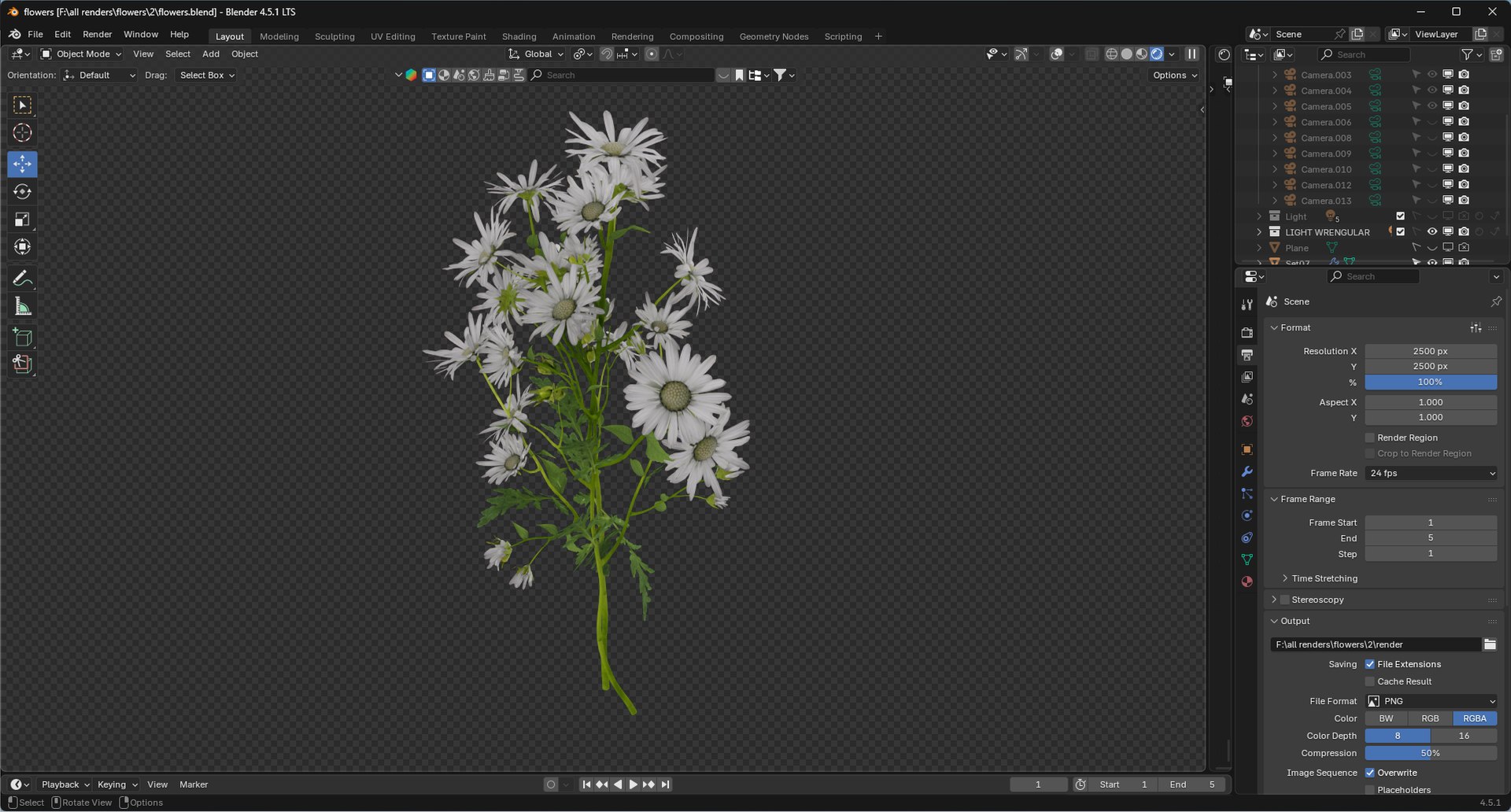Open the Render menu

97,35
